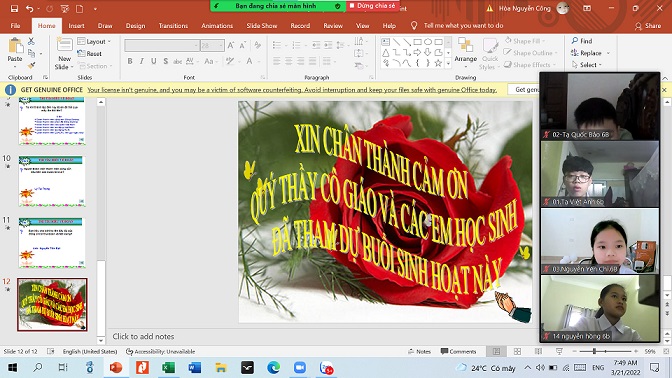Stop sharing with Dừng chia sẻ button
This screenshot has width=672, height=378.
(372, 6)
